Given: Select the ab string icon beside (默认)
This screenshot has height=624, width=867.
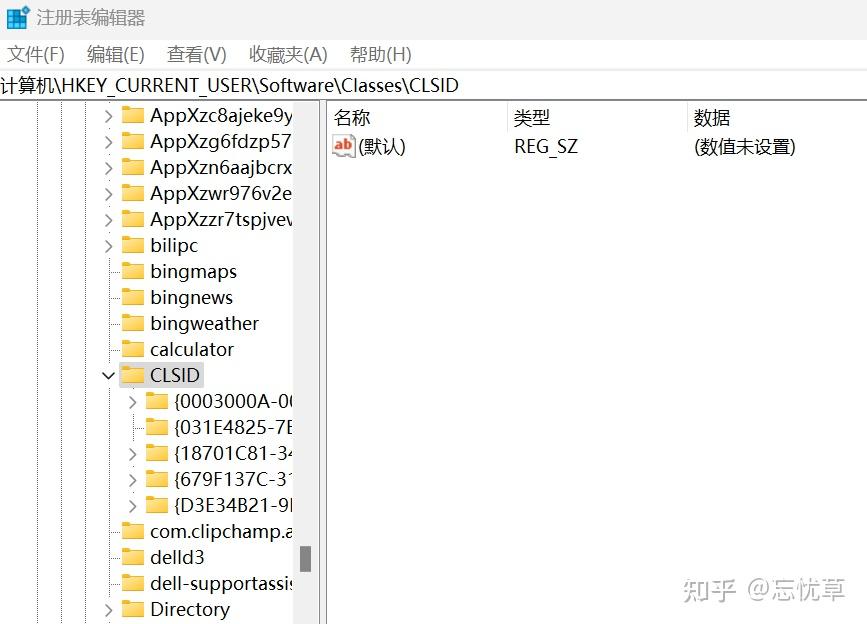Looking at the screenshot, I should (343, 146).
